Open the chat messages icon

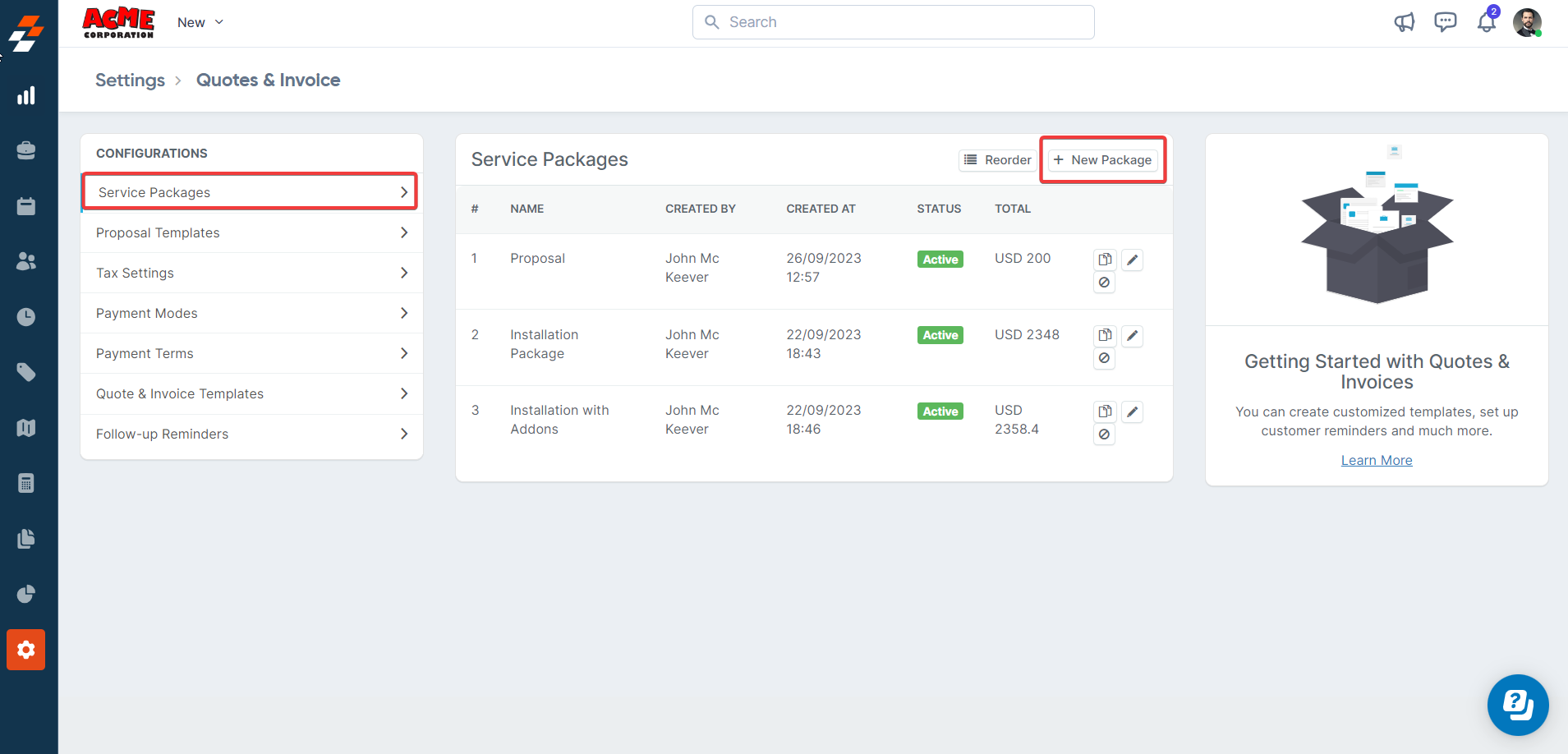pyautogui.click(x=1445, y=22)
